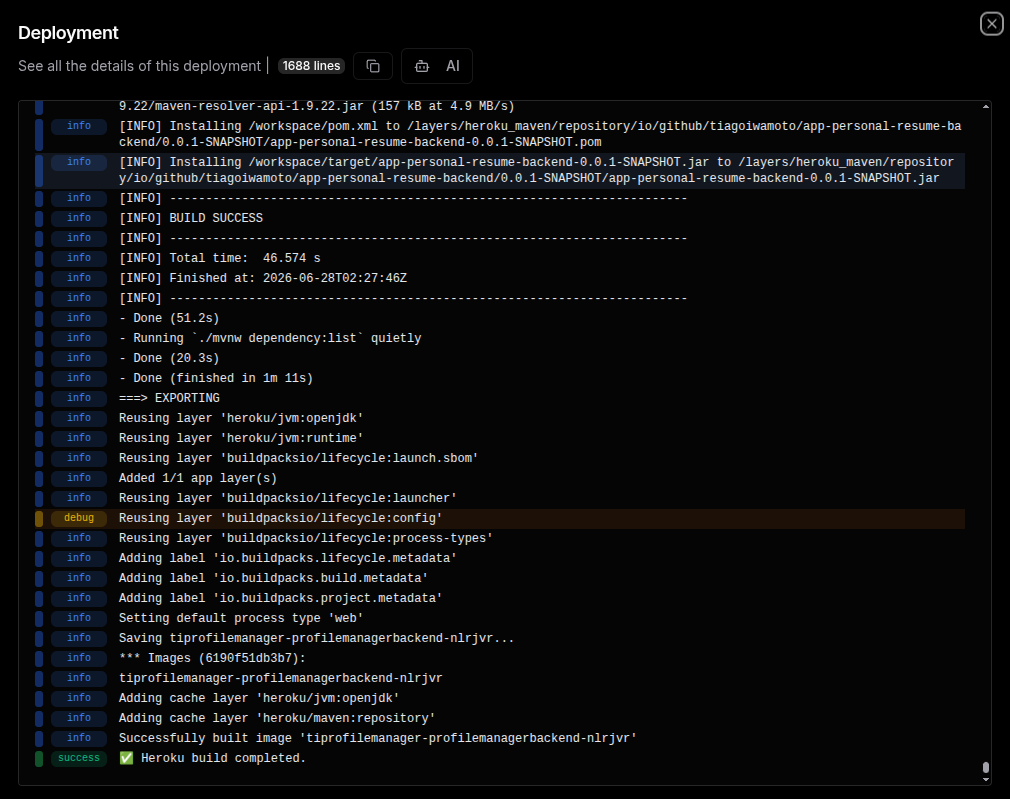Click the log scrollbar down arrow
The width and height of the screenshot is (1010, 799).
coord(986,780)
